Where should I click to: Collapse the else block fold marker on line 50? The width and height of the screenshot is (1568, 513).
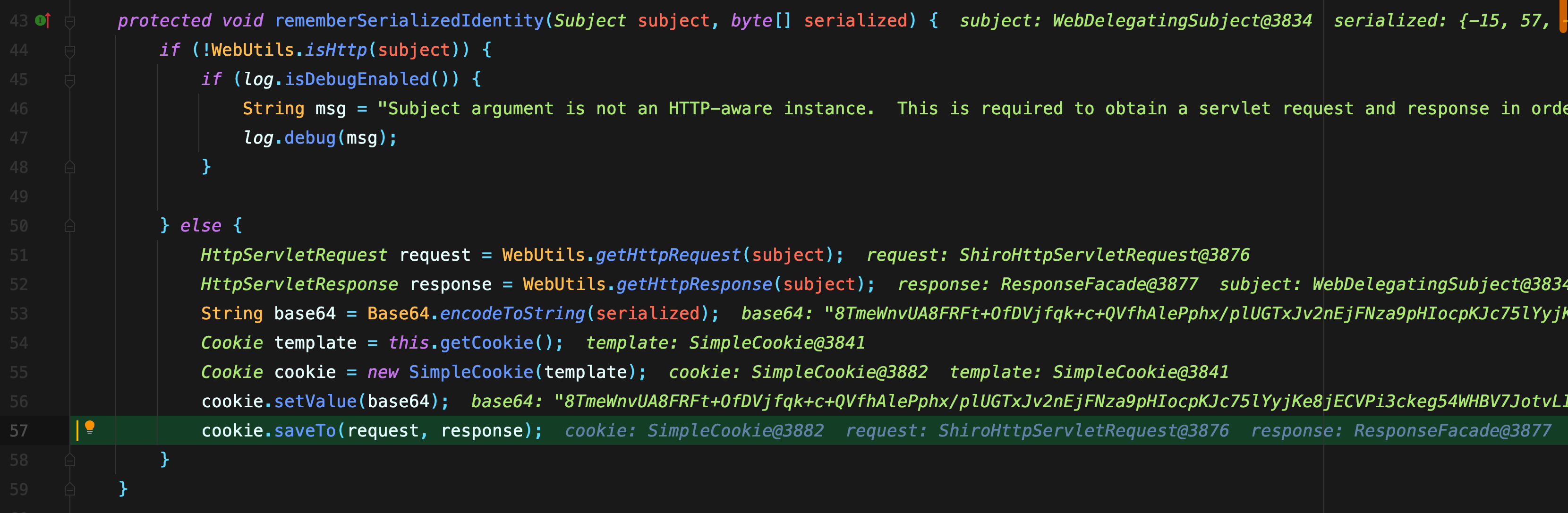pos(70,226)
